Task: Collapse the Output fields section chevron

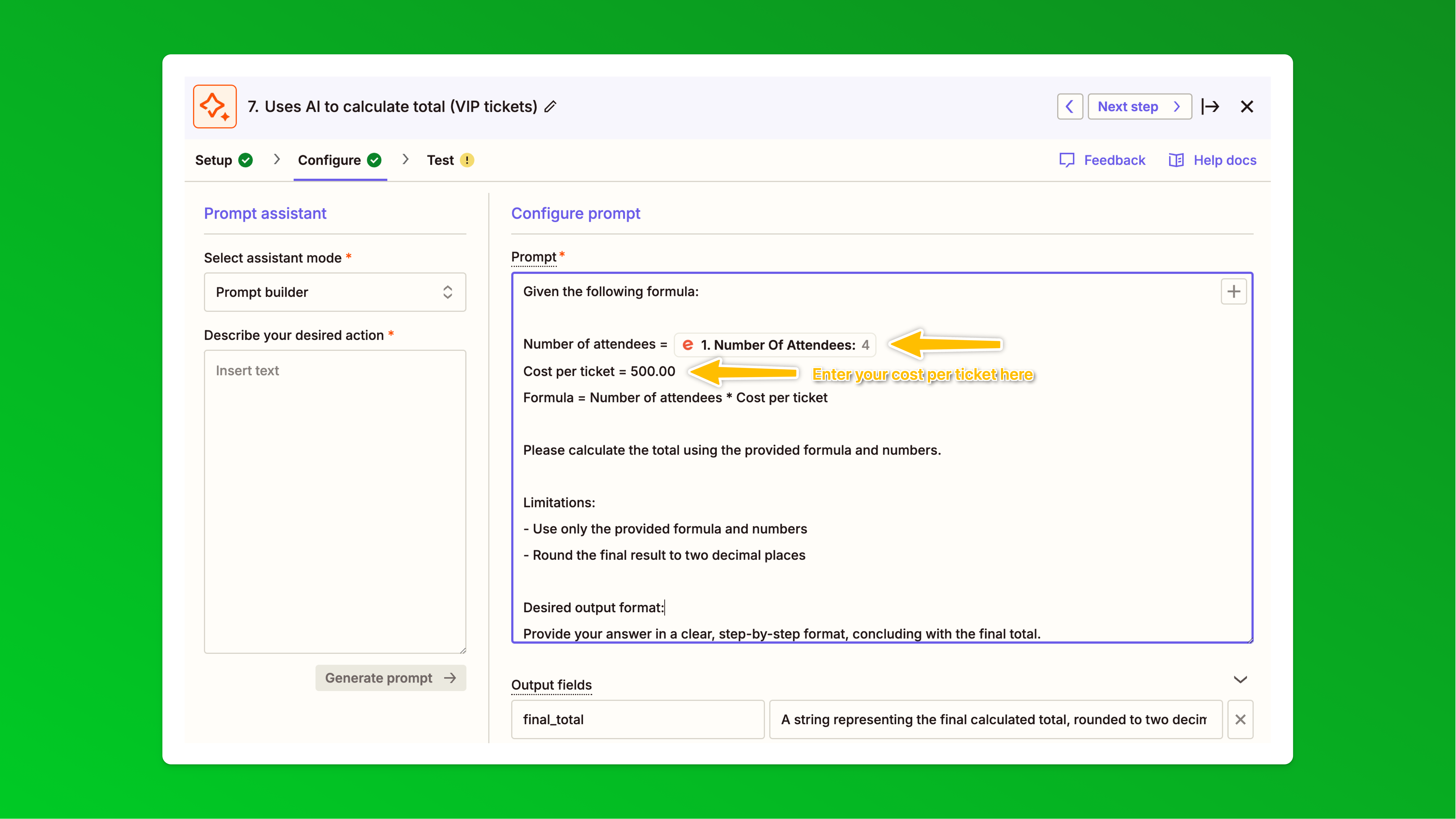Action: [x=1240, y=679]
